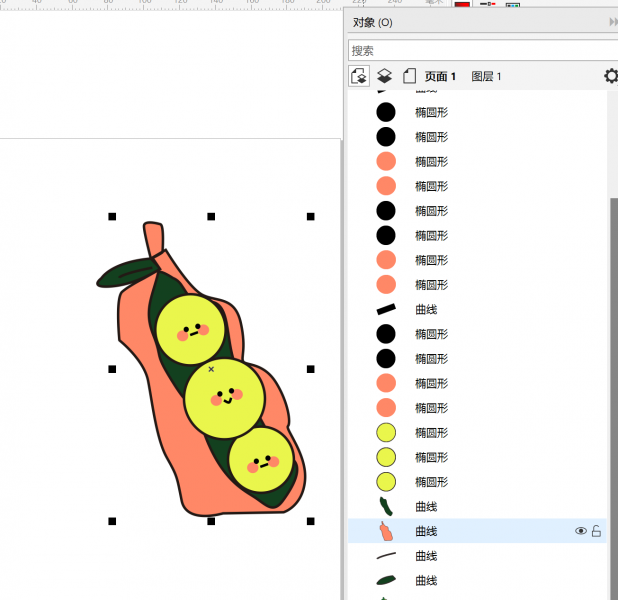Click the blank page view icon
618x600 pixels.
coord(410,76)
